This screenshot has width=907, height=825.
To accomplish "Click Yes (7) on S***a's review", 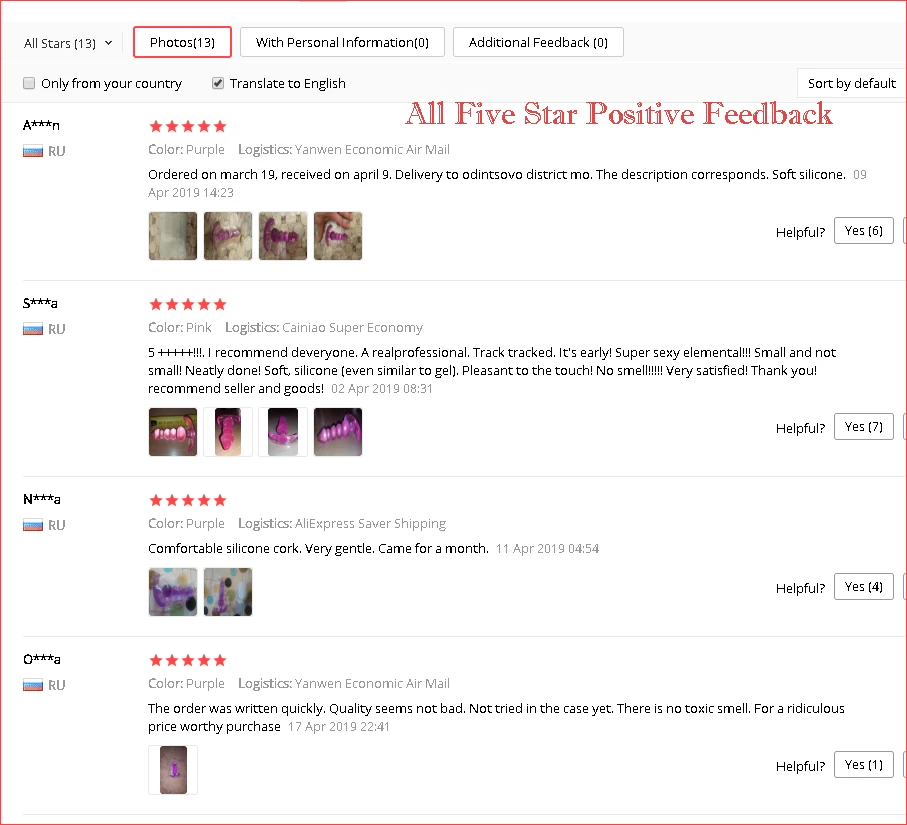I will pyautogui.click(x=863, y=426).
